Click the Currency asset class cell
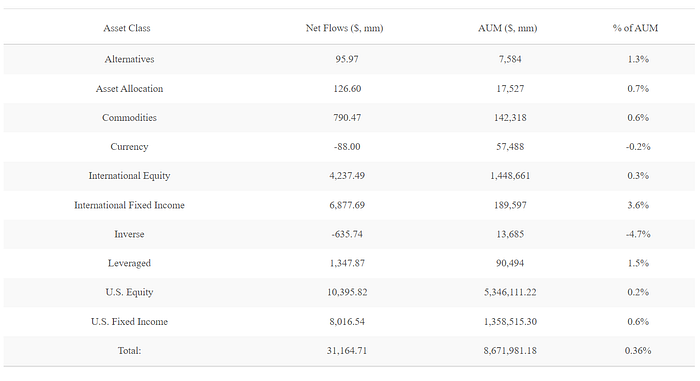700x381 pixels. pos(129,147)
